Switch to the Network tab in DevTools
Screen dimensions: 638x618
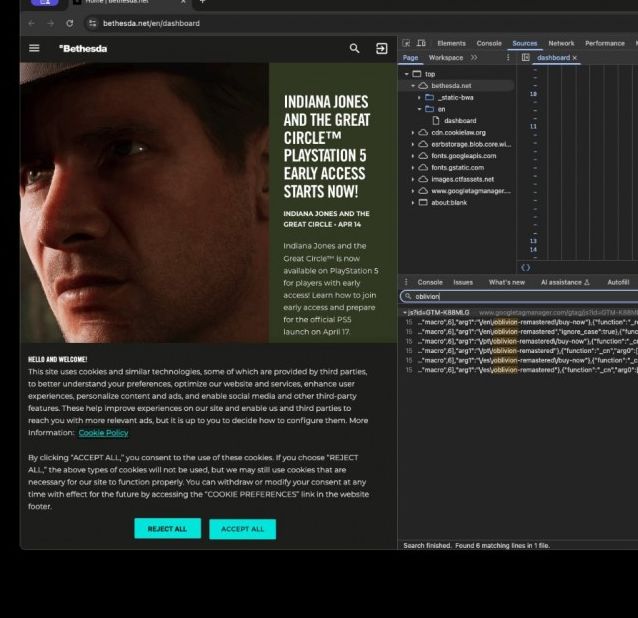[561, 43]
